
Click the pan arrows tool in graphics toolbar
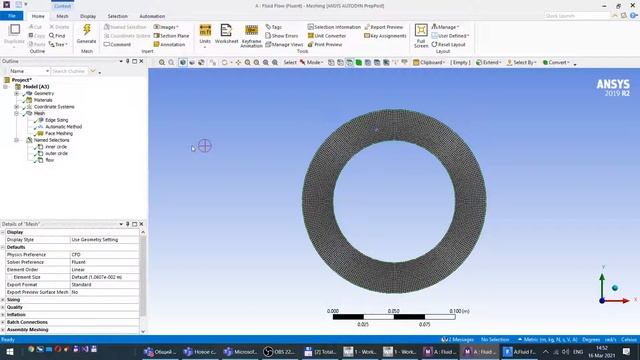pyautogui.click(x=238, y=62)
